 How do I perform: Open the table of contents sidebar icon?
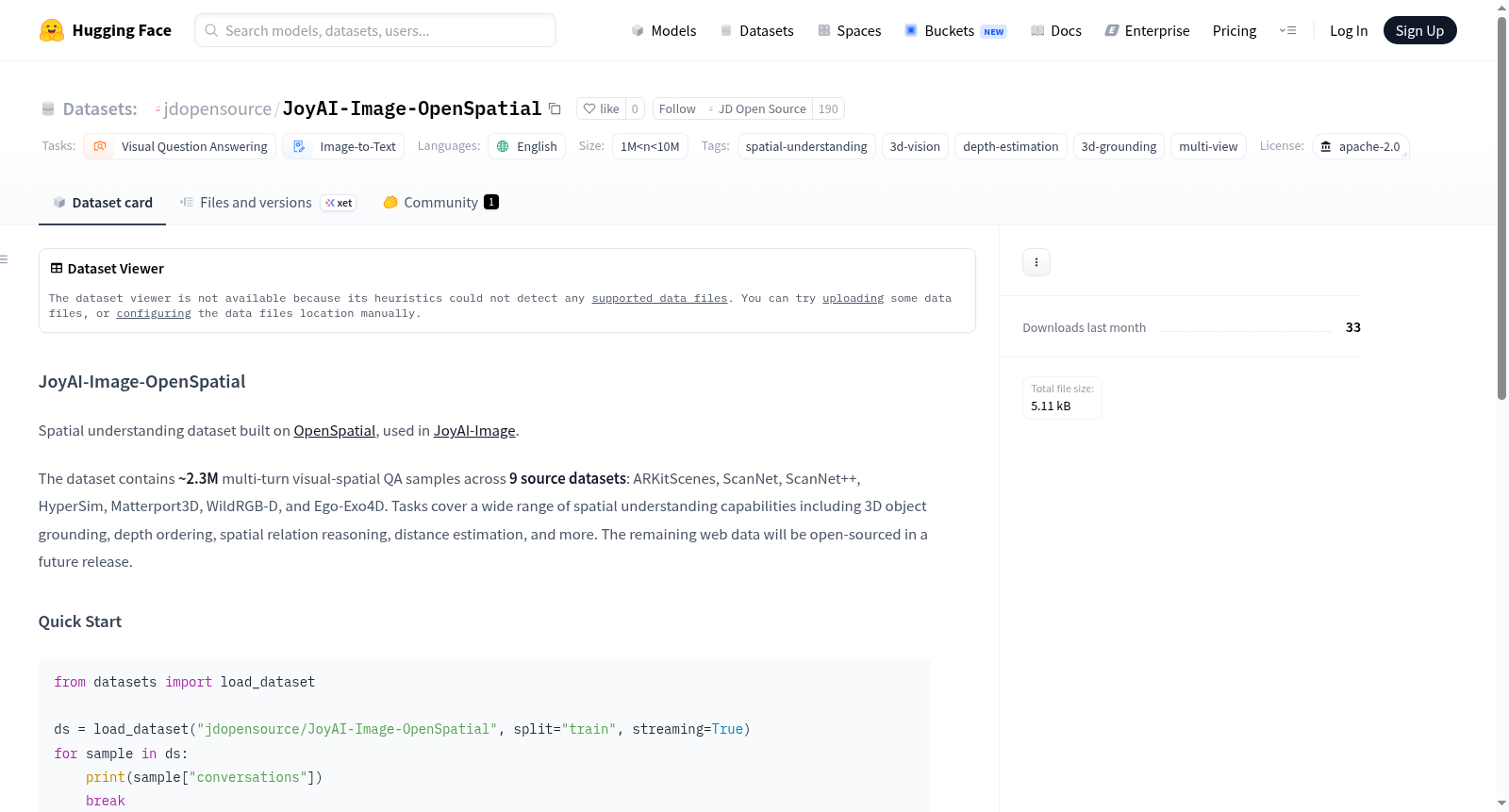tap(5, 259)
